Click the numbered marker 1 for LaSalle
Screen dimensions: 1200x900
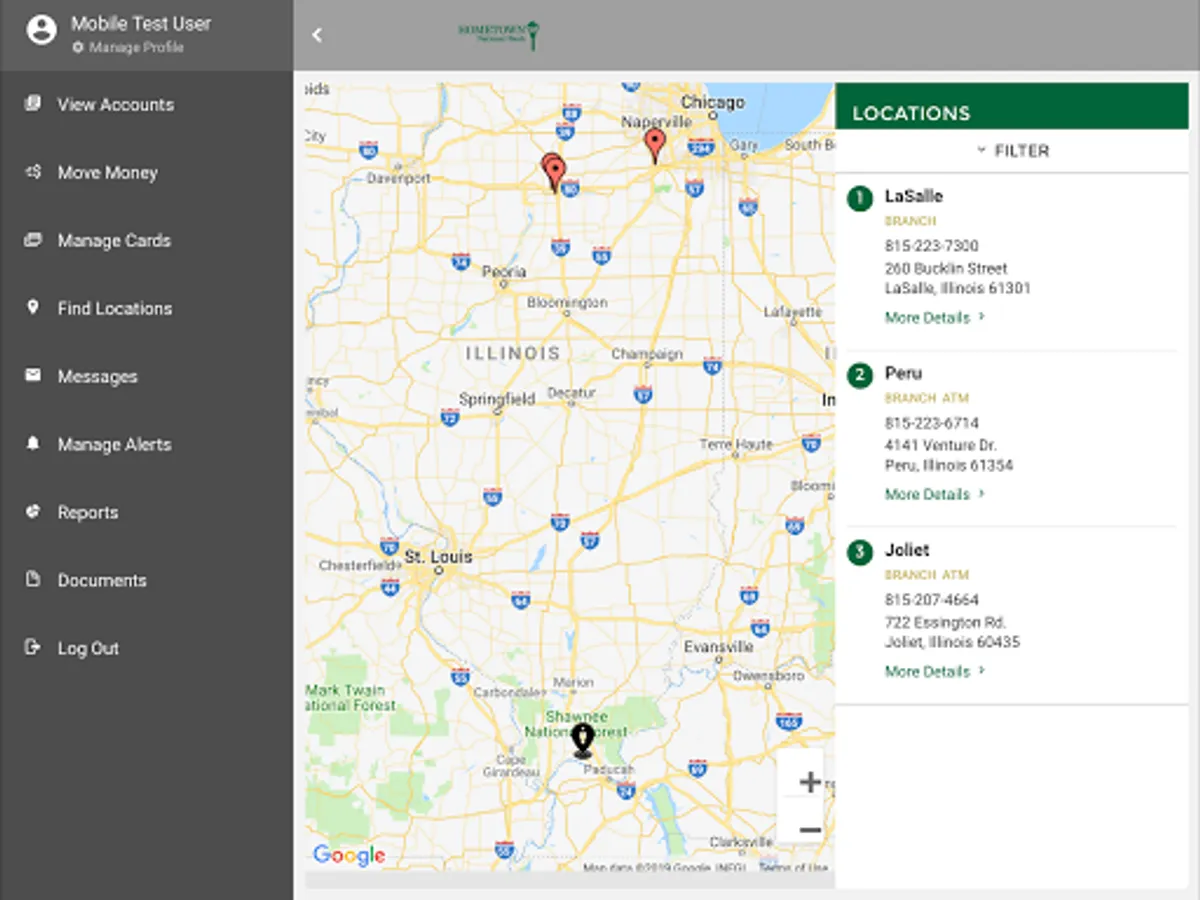(860, 198)
